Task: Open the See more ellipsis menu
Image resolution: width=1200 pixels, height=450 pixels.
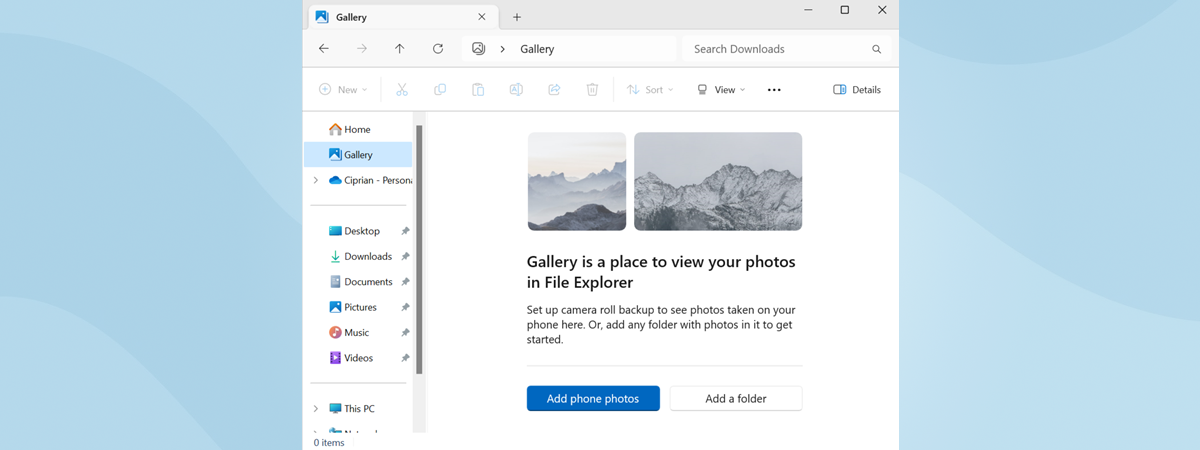Action: tap(774, 90)
